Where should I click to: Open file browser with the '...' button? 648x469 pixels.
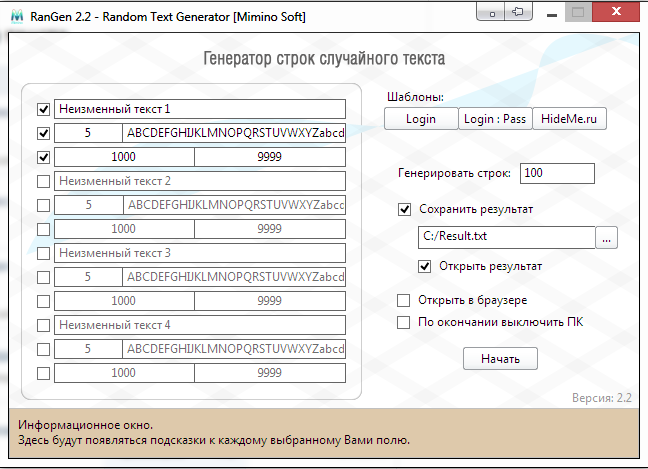pyautogui.click(x=607, y=238)
